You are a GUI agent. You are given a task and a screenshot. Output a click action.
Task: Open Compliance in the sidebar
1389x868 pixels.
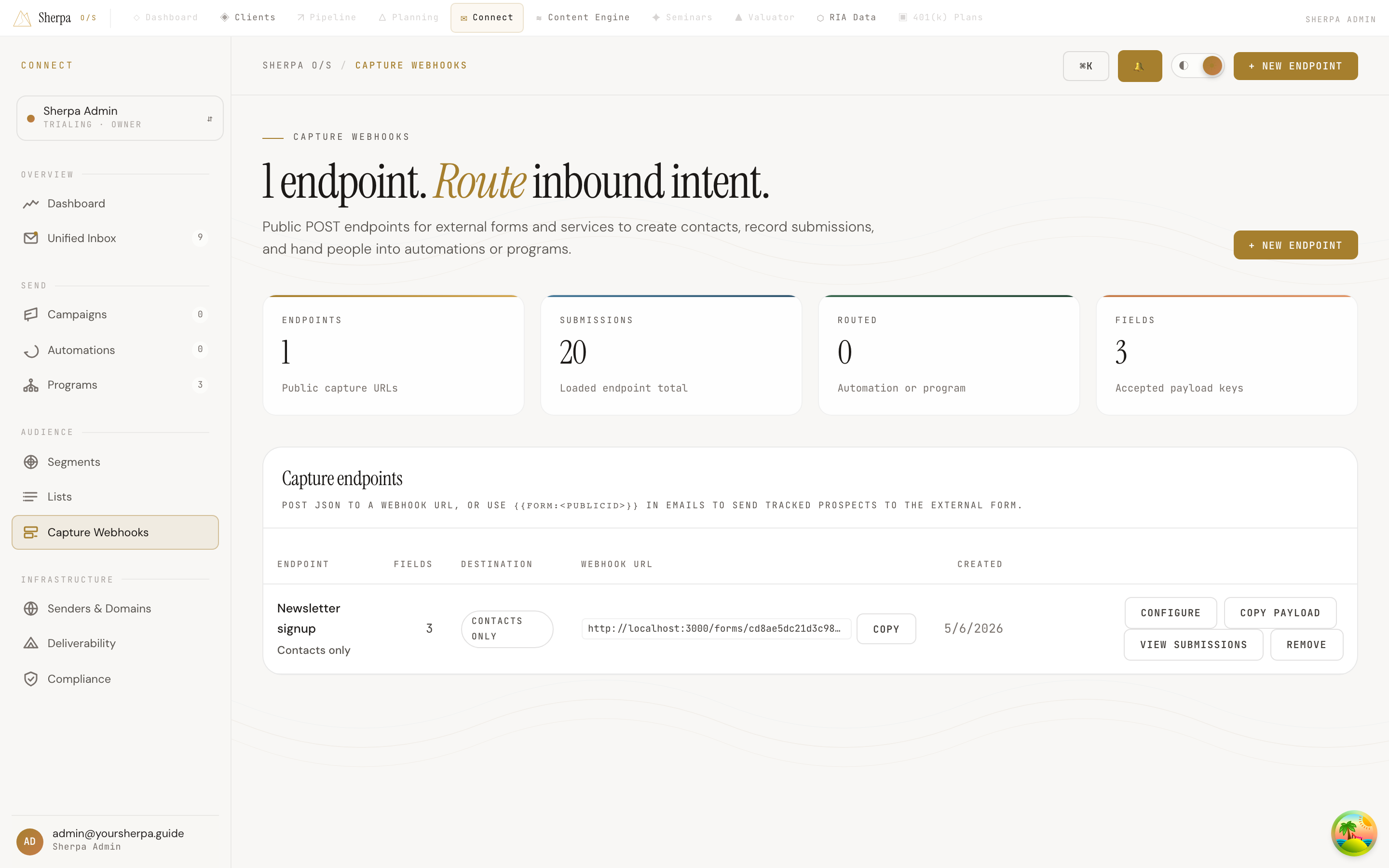115,679
